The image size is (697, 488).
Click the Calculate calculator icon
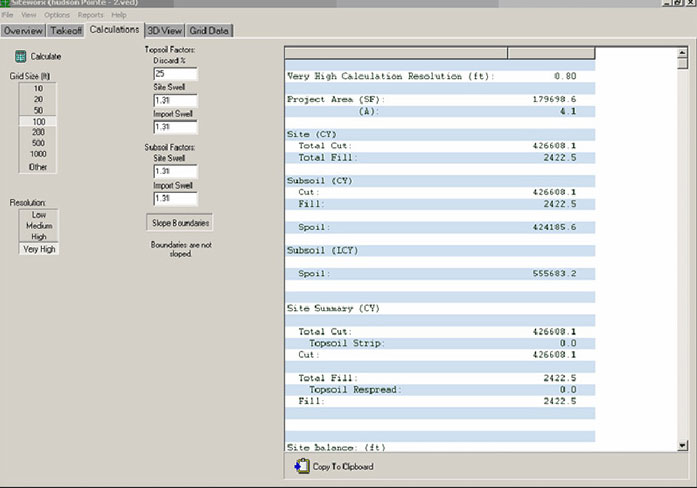tap(20, 57)
